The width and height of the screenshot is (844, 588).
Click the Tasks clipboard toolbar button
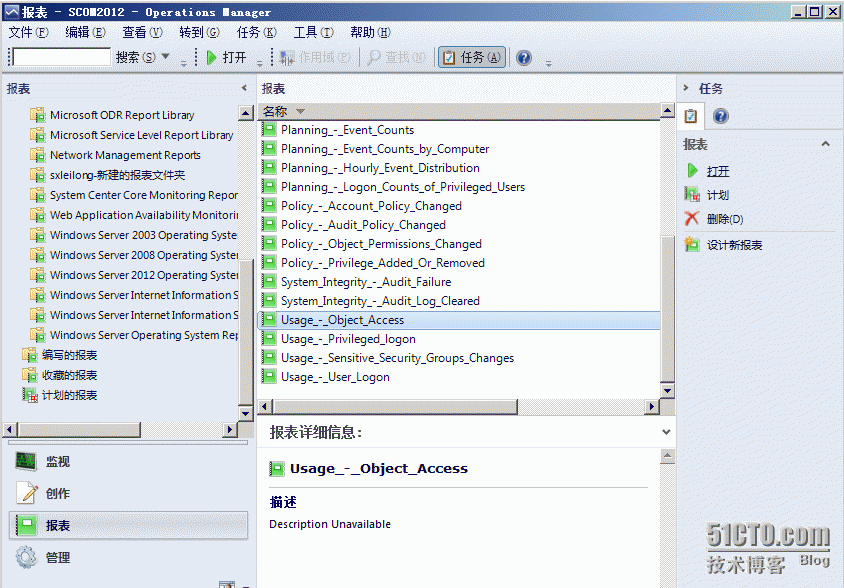pos(472,57)
